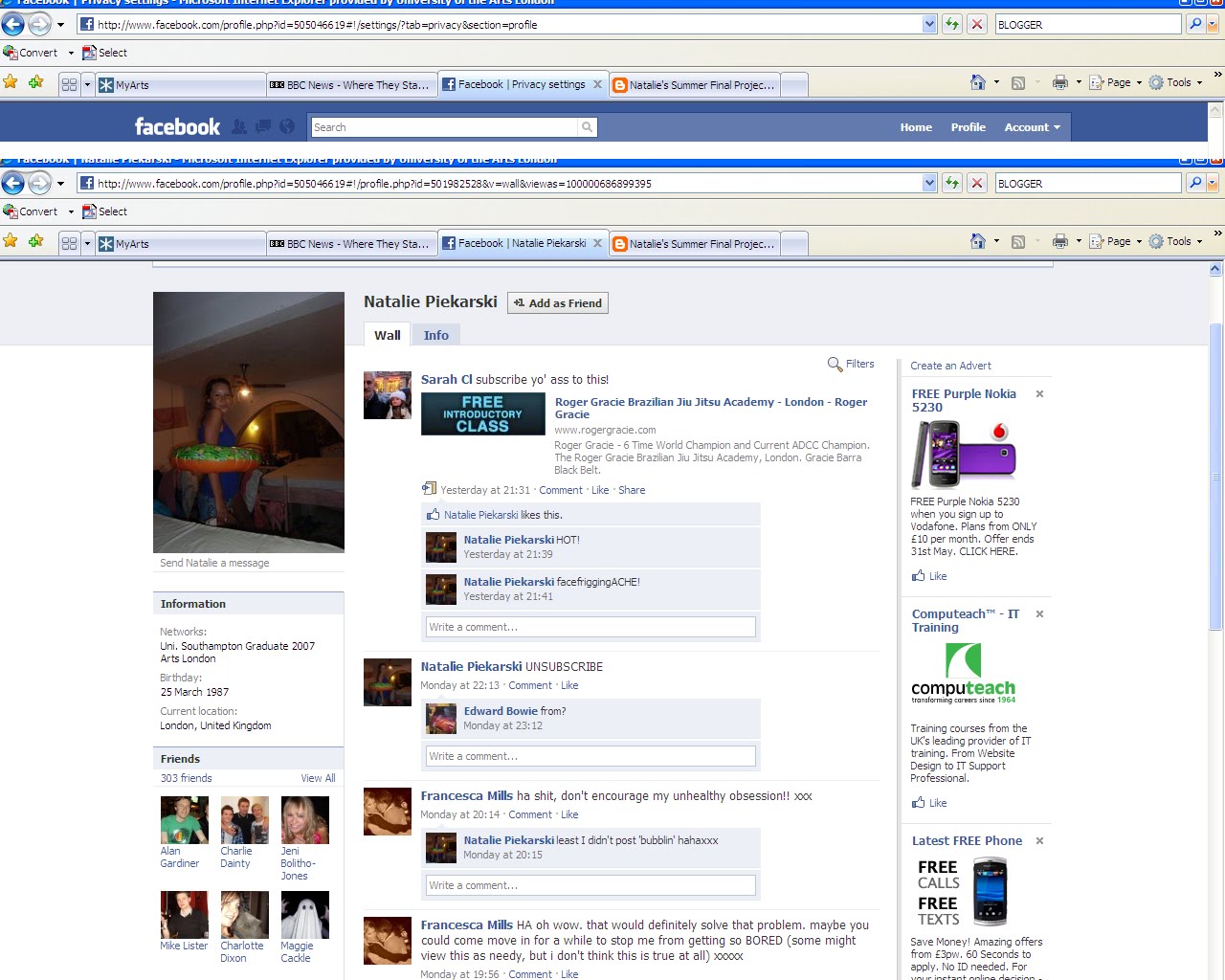Click the page vertical scrollbar thumb
This screenshot has width=1225, height=980.
[1215, 477]
